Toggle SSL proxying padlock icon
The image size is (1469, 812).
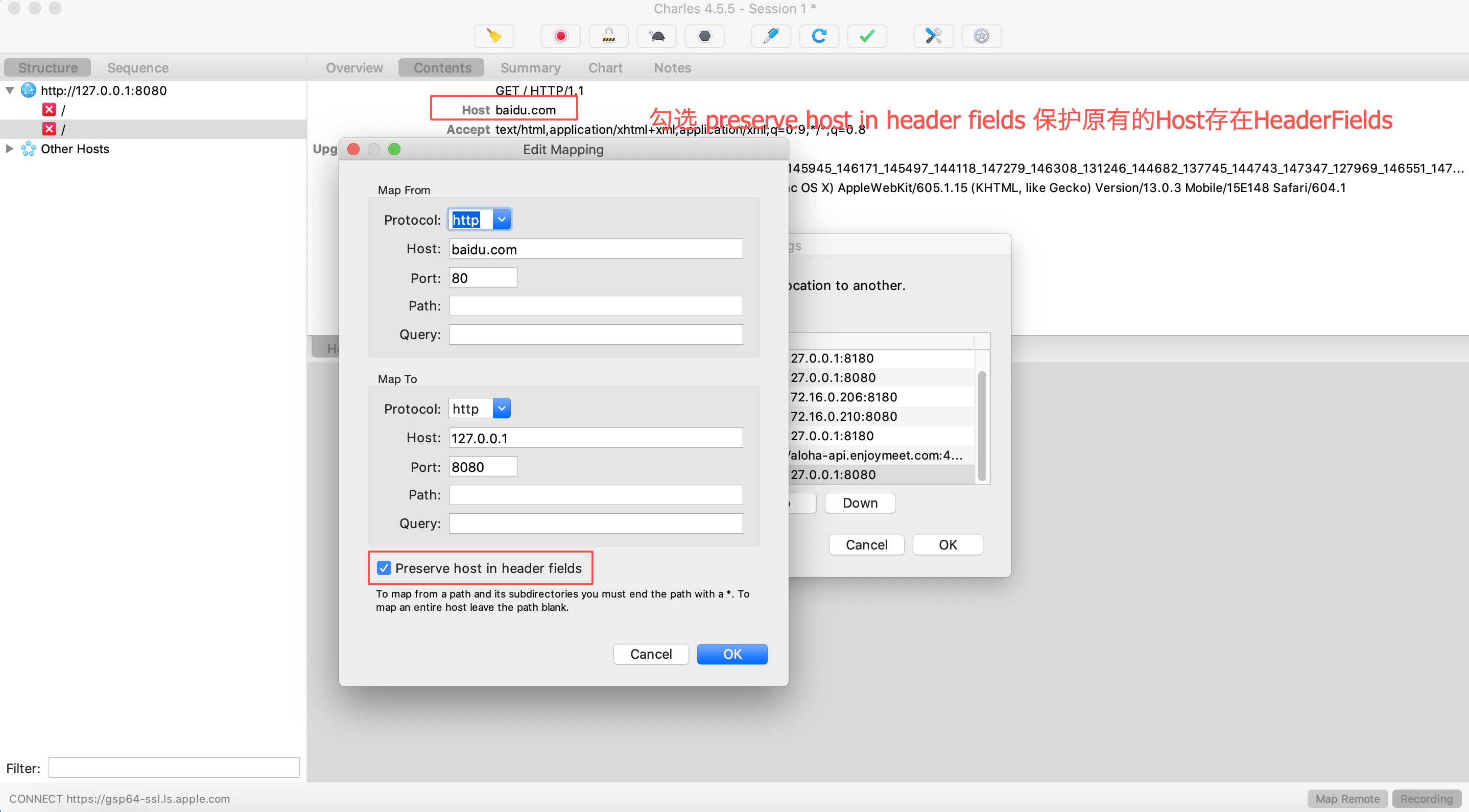608,36
